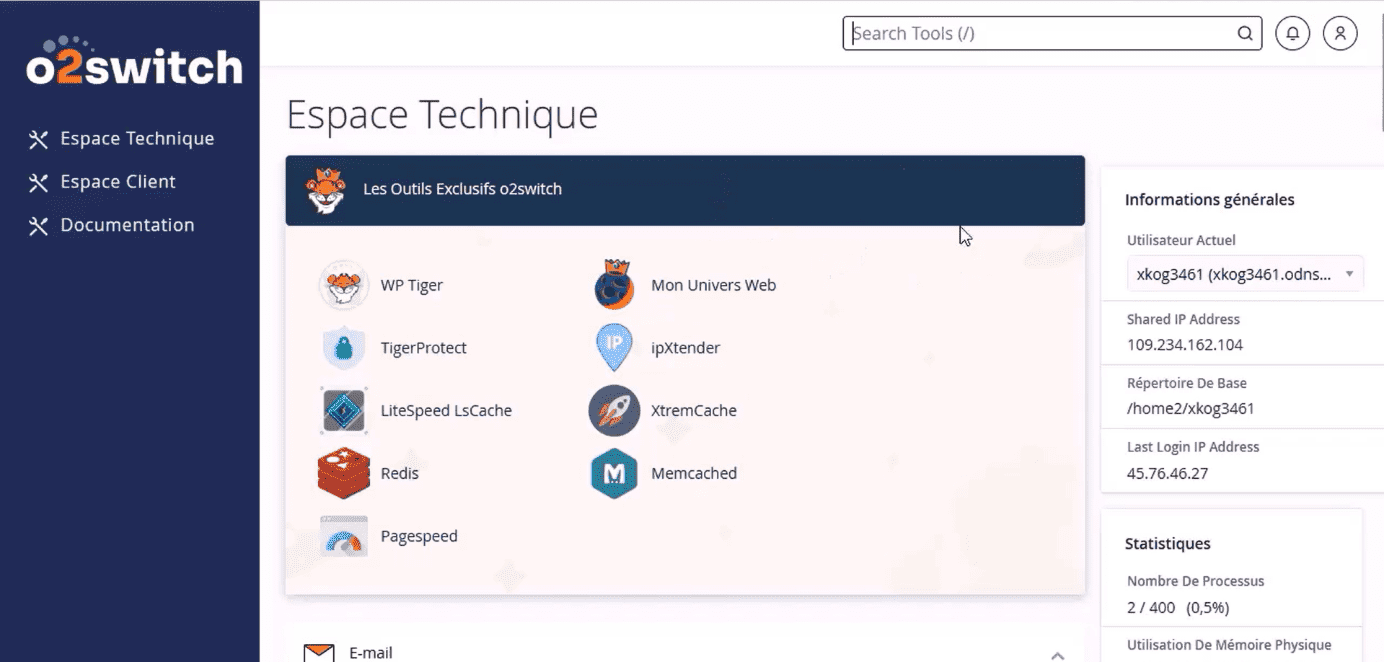Open the XtremCache link

pyautogui.click(x=694, y=410)
